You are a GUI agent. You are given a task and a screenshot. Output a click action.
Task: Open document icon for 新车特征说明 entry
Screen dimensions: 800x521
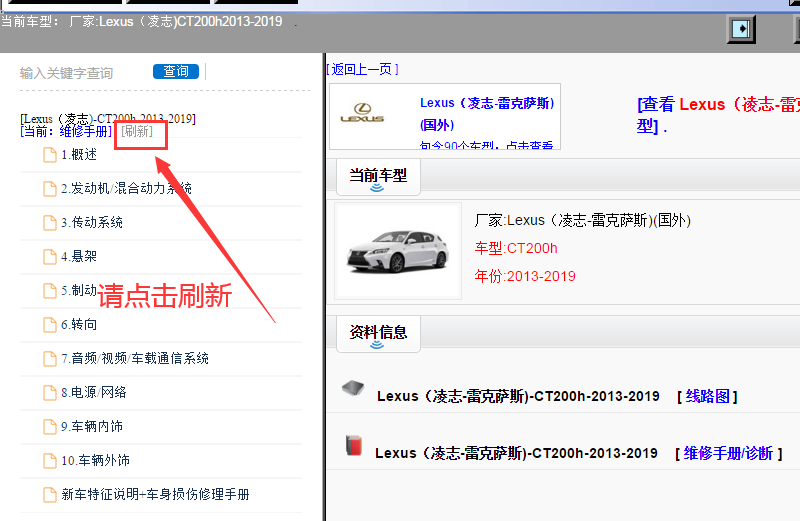(x=50, y=494)
